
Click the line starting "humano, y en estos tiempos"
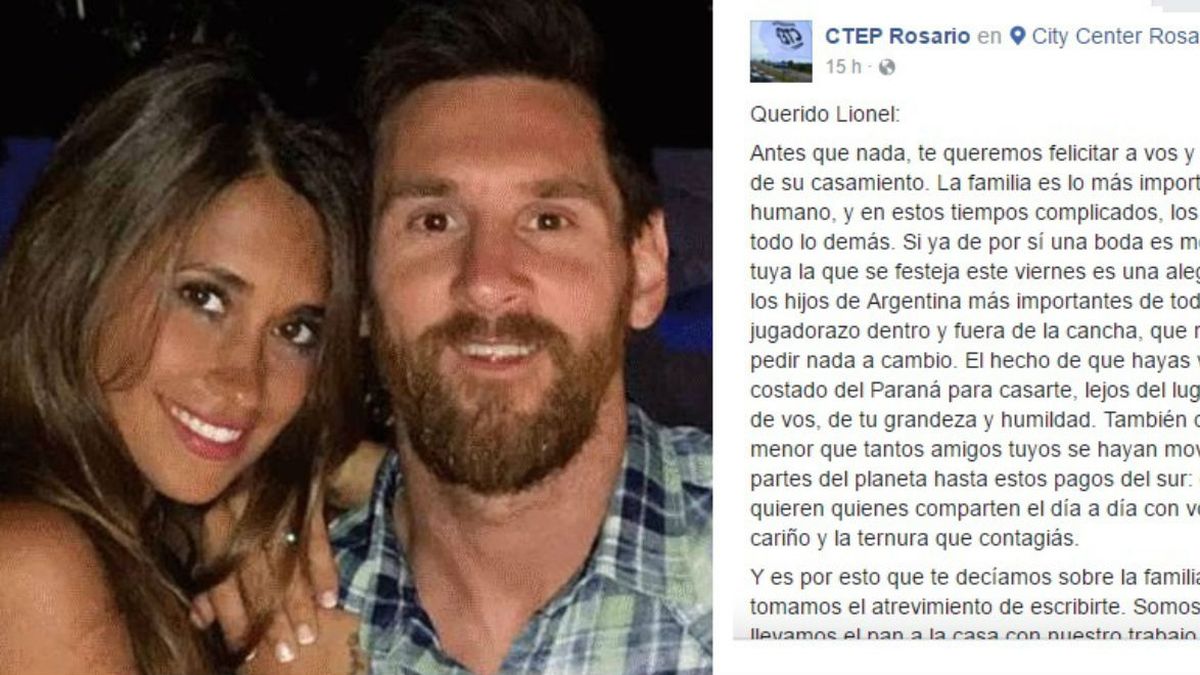point(975,215)
